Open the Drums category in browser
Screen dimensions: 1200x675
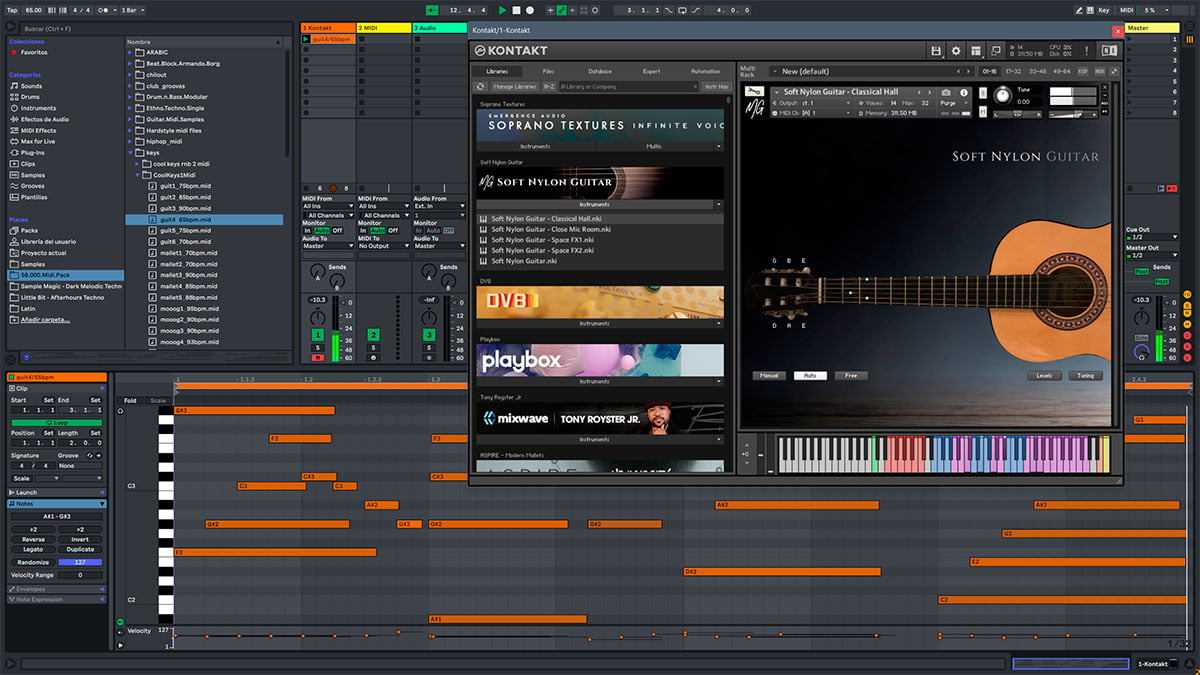[28, 97]
